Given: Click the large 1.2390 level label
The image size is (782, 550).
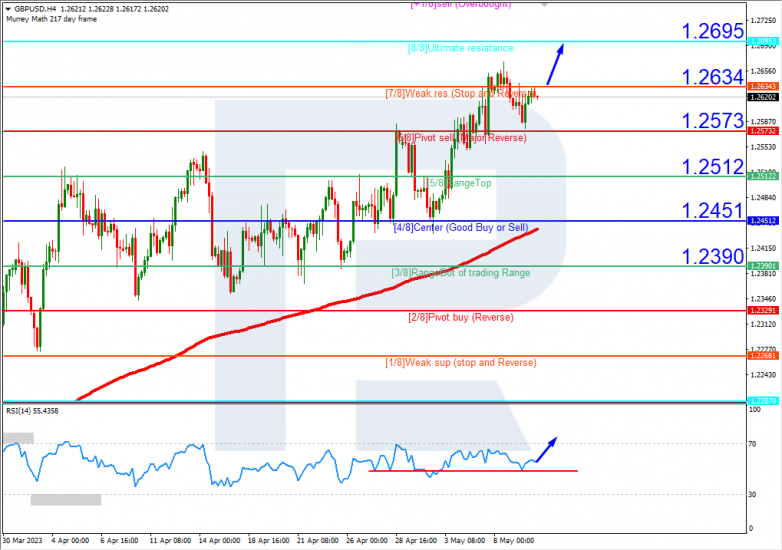Looking at the screenshot, I should point(713,256).
